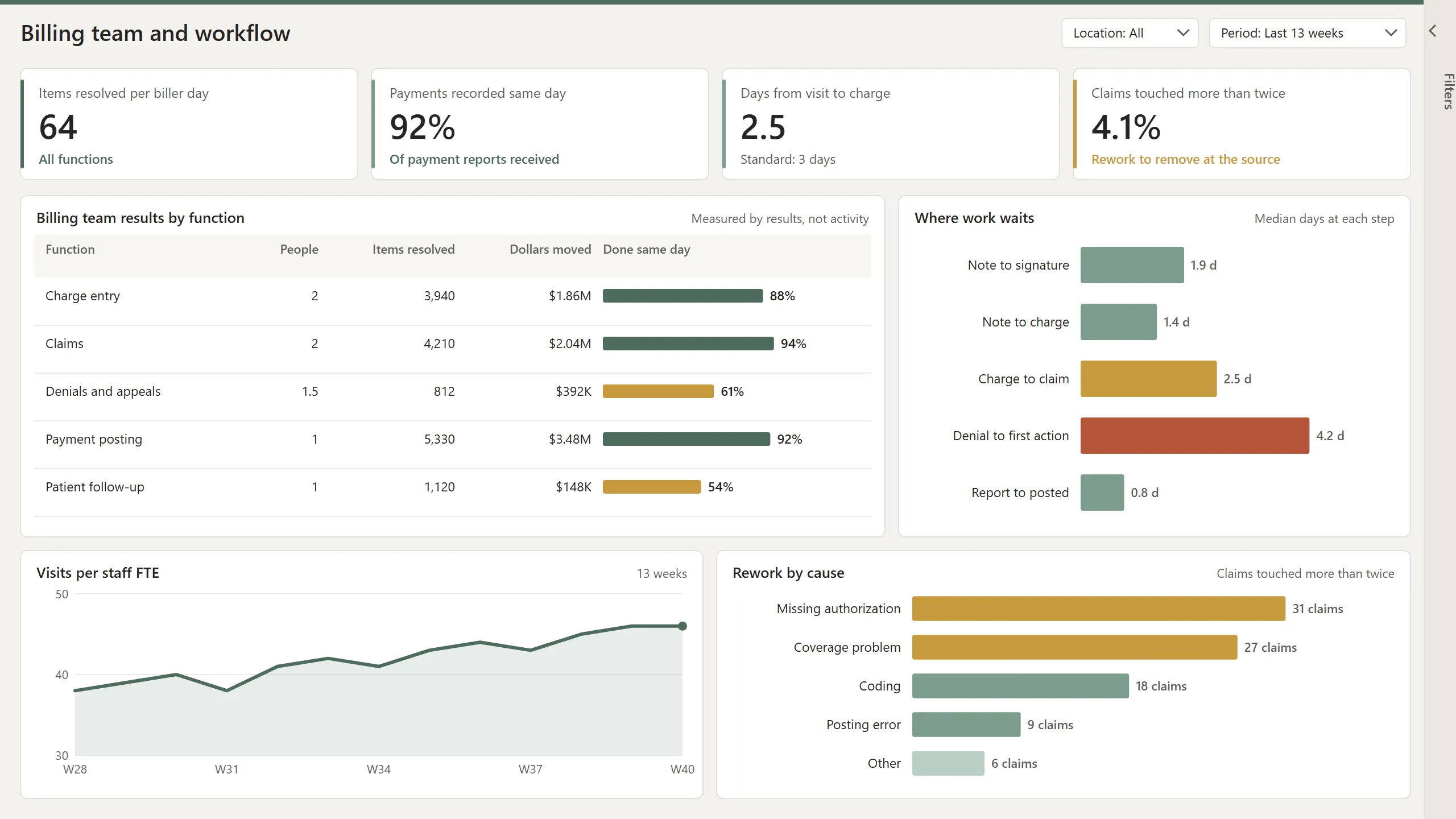This screenshot has width=1456, height=819.
Task: Click the Where work waits title
Action: click(974, 218)
